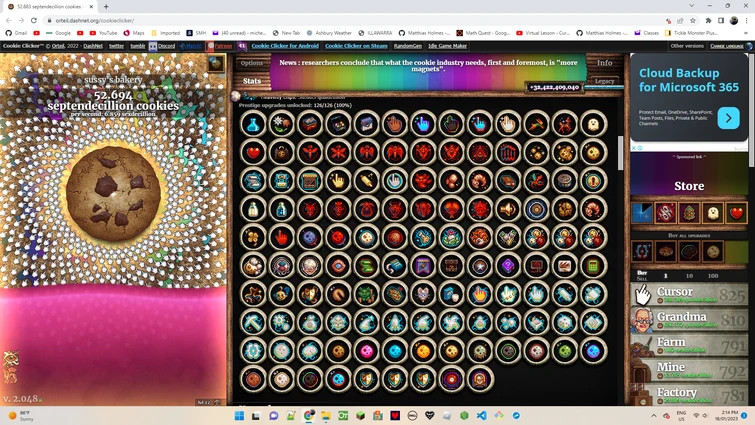
Task: Click the big cookie
Action: tap(113, 193)
